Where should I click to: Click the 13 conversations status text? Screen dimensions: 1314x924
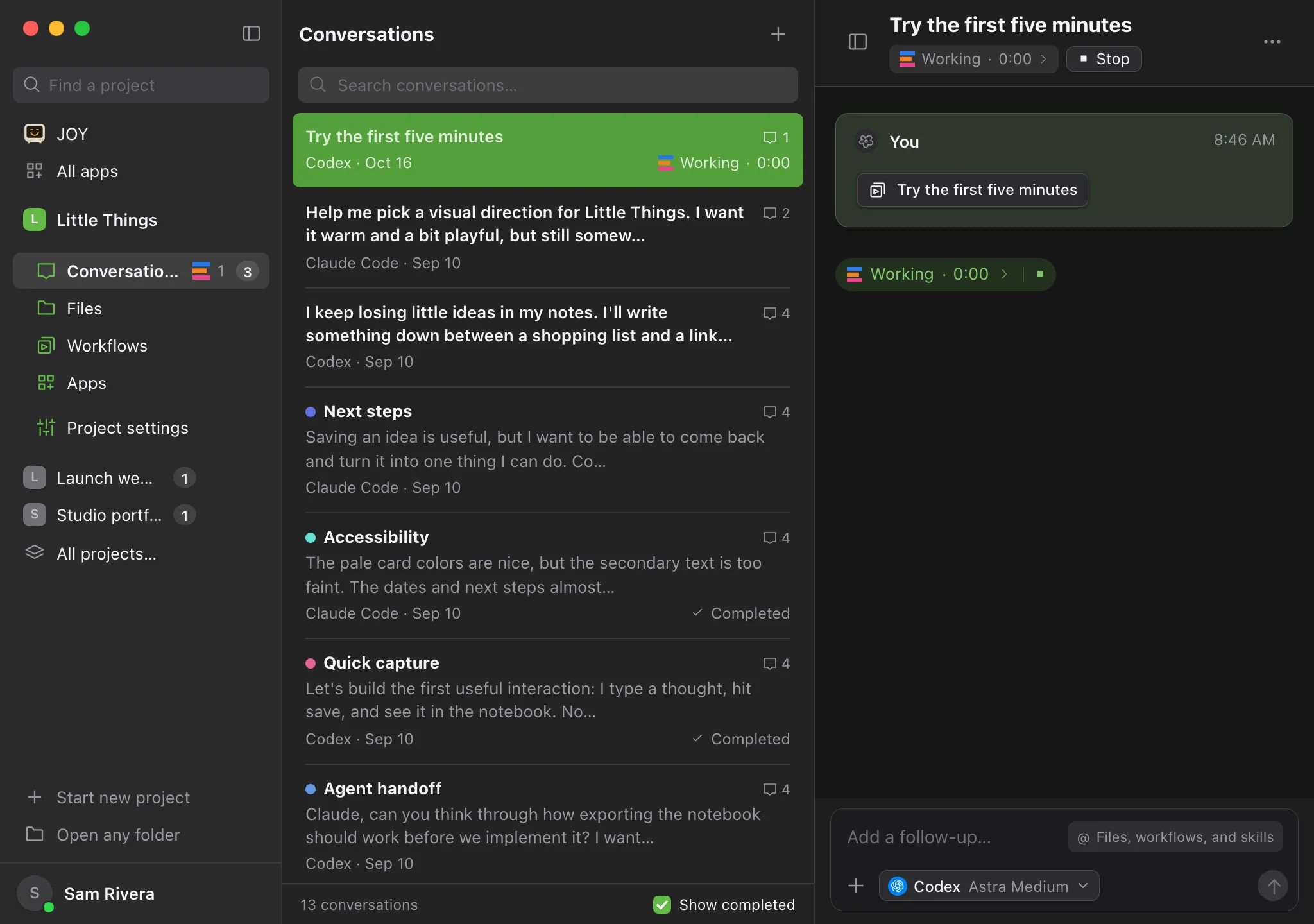pyautogui.click(x=359, y=905)
